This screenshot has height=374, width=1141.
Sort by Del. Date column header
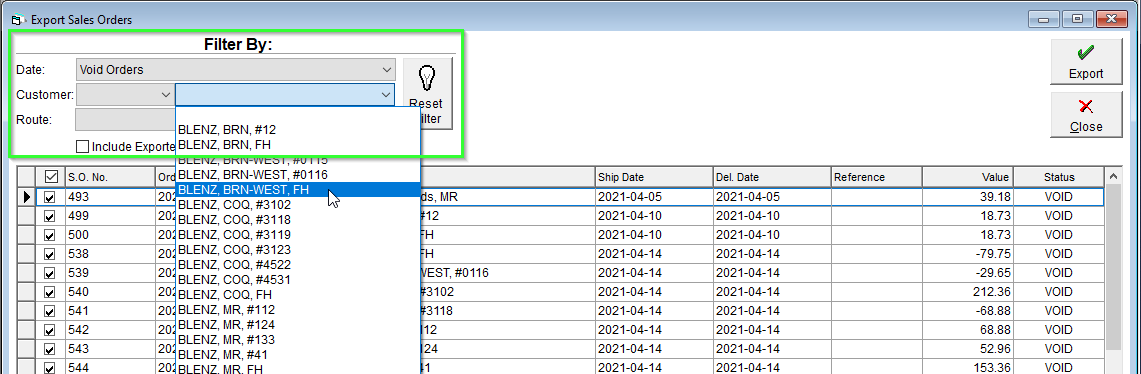pyautogui.click(x=771, y=177)
